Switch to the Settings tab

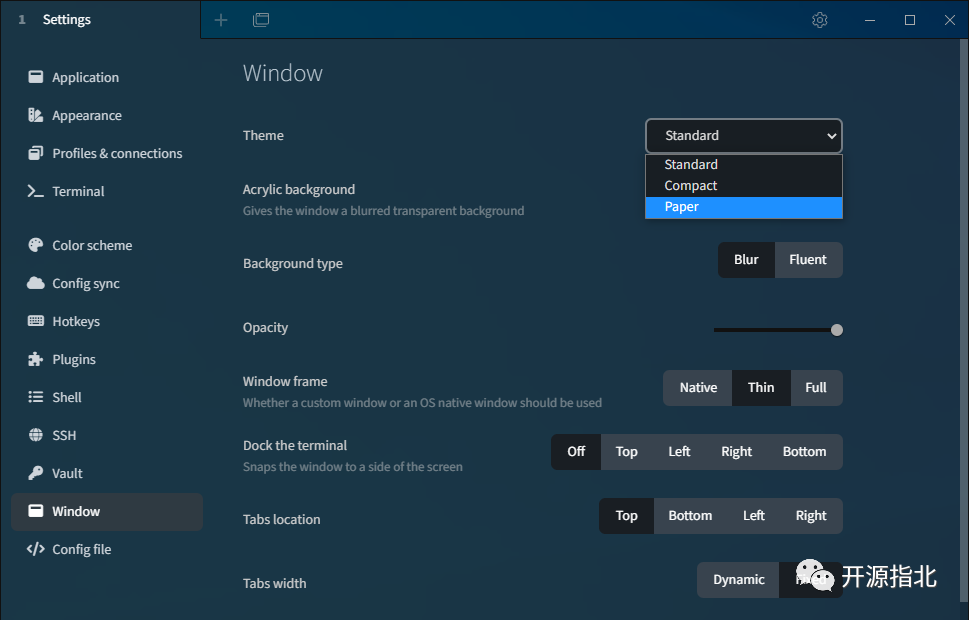click(x=67, y=20)
